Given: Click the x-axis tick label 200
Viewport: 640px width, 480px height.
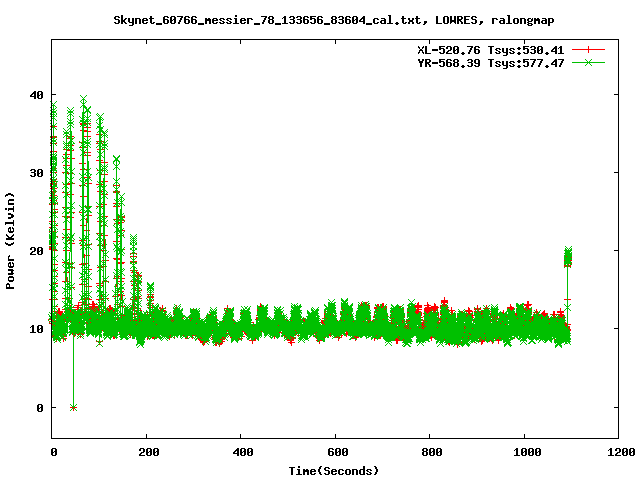Looking at the screenshot, I should [x=149, y=452].
